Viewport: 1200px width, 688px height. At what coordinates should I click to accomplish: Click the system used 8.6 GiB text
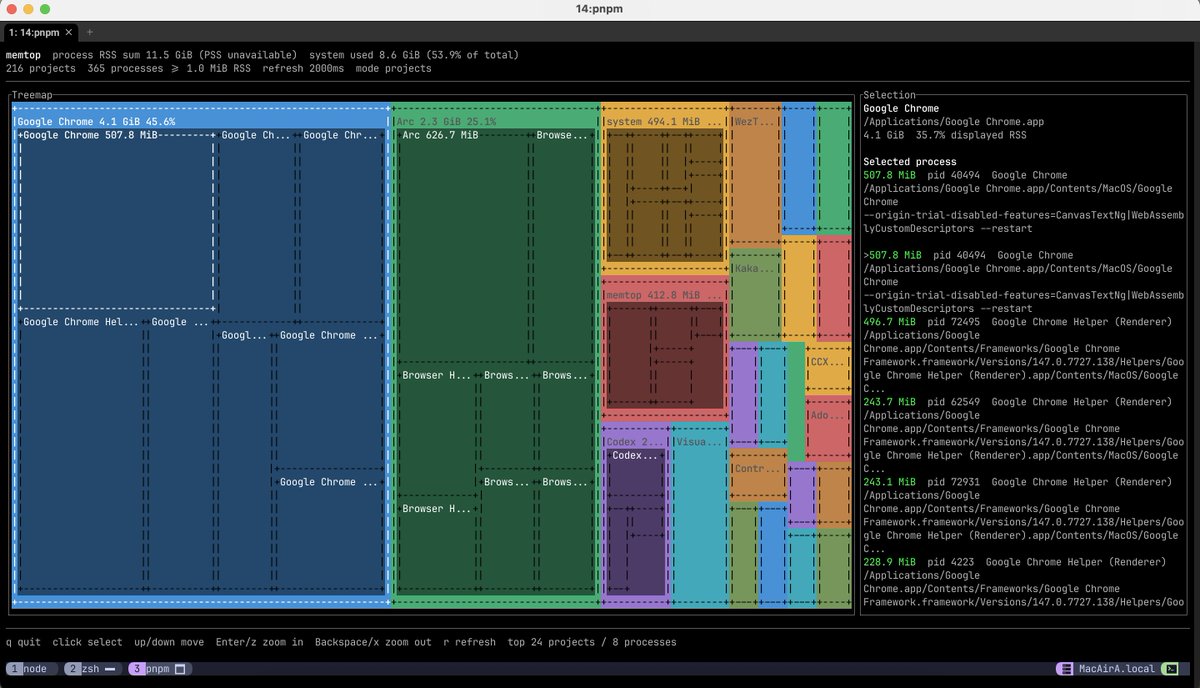coord(366,55)
